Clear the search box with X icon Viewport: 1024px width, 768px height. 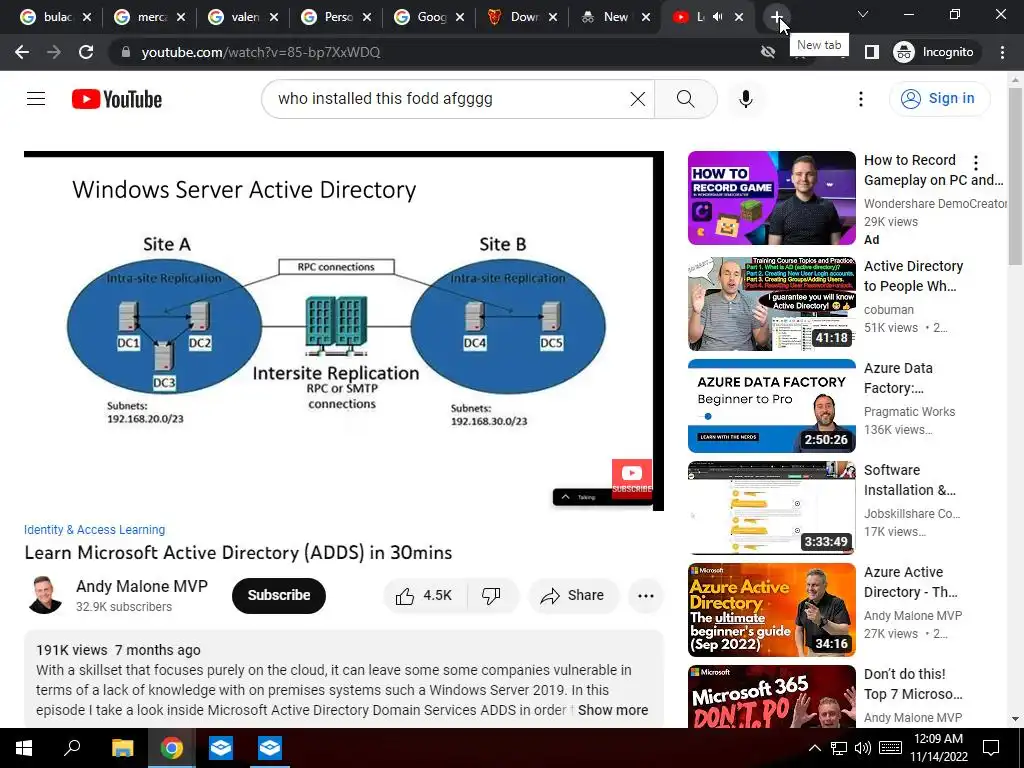tap(637, 99)
